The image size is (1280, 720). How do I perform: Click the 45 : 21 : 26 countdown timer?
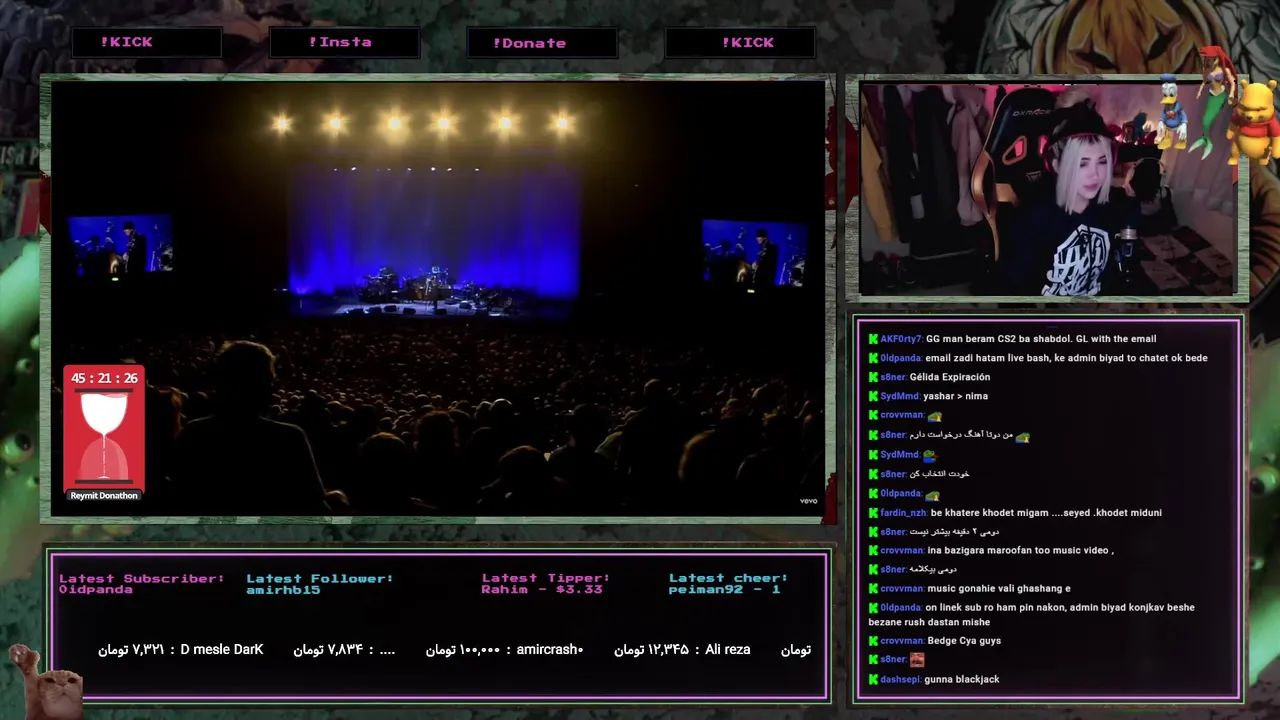(x=104, y=379)
